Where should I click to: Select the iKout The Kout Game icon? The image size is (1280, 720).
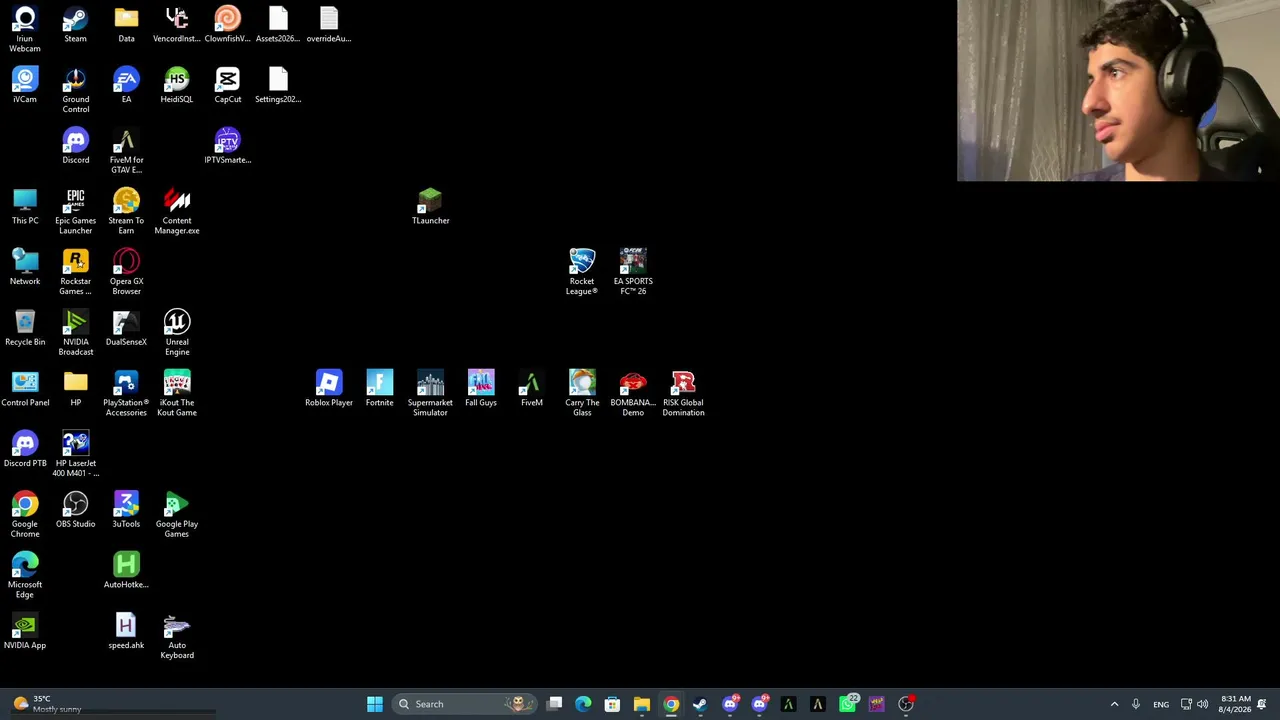(177, 394)
